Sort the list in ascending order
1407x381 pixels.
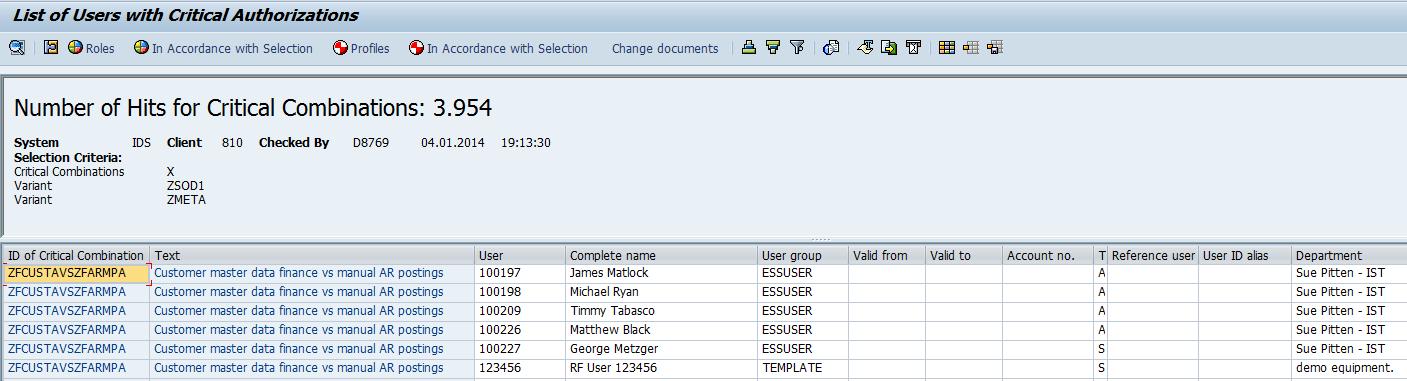point(749,48)
